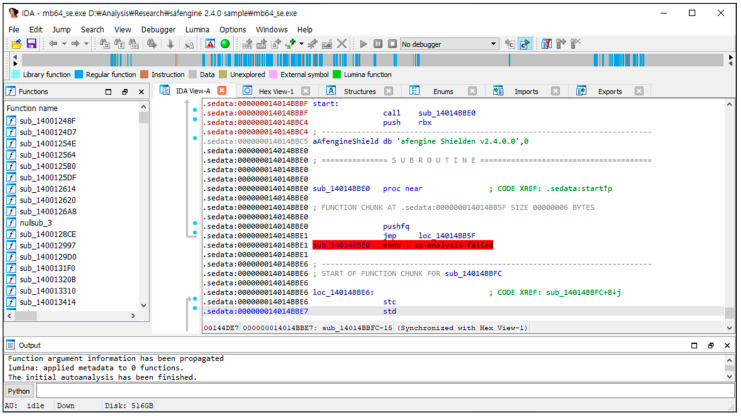Click the X cancel toolbar icon

(x=342, y=44)
